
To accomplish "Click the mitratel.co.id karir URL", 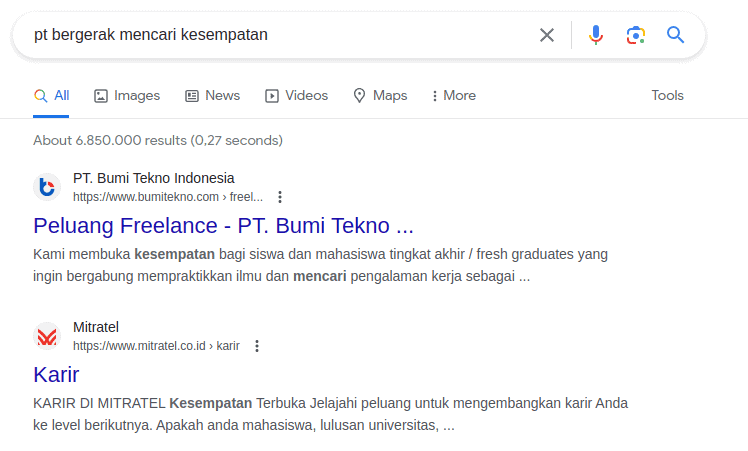I will [156, 346].
